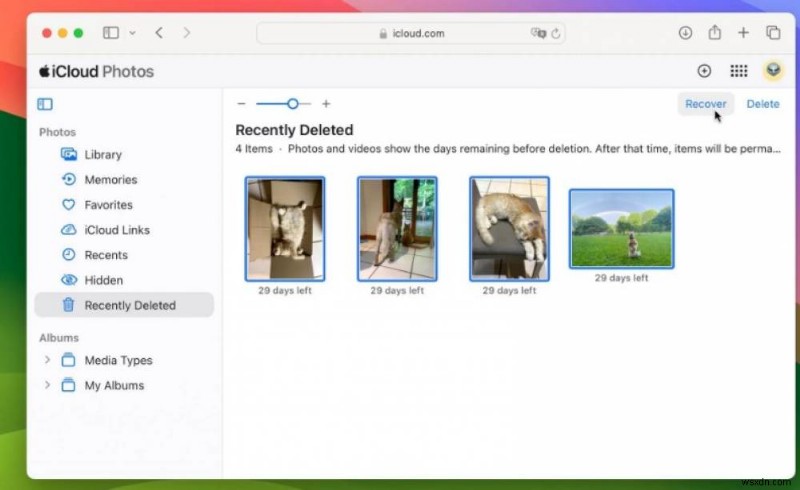Click the Favorites heart icon
The height and width of the screenshot is (490, 800).
69,204
